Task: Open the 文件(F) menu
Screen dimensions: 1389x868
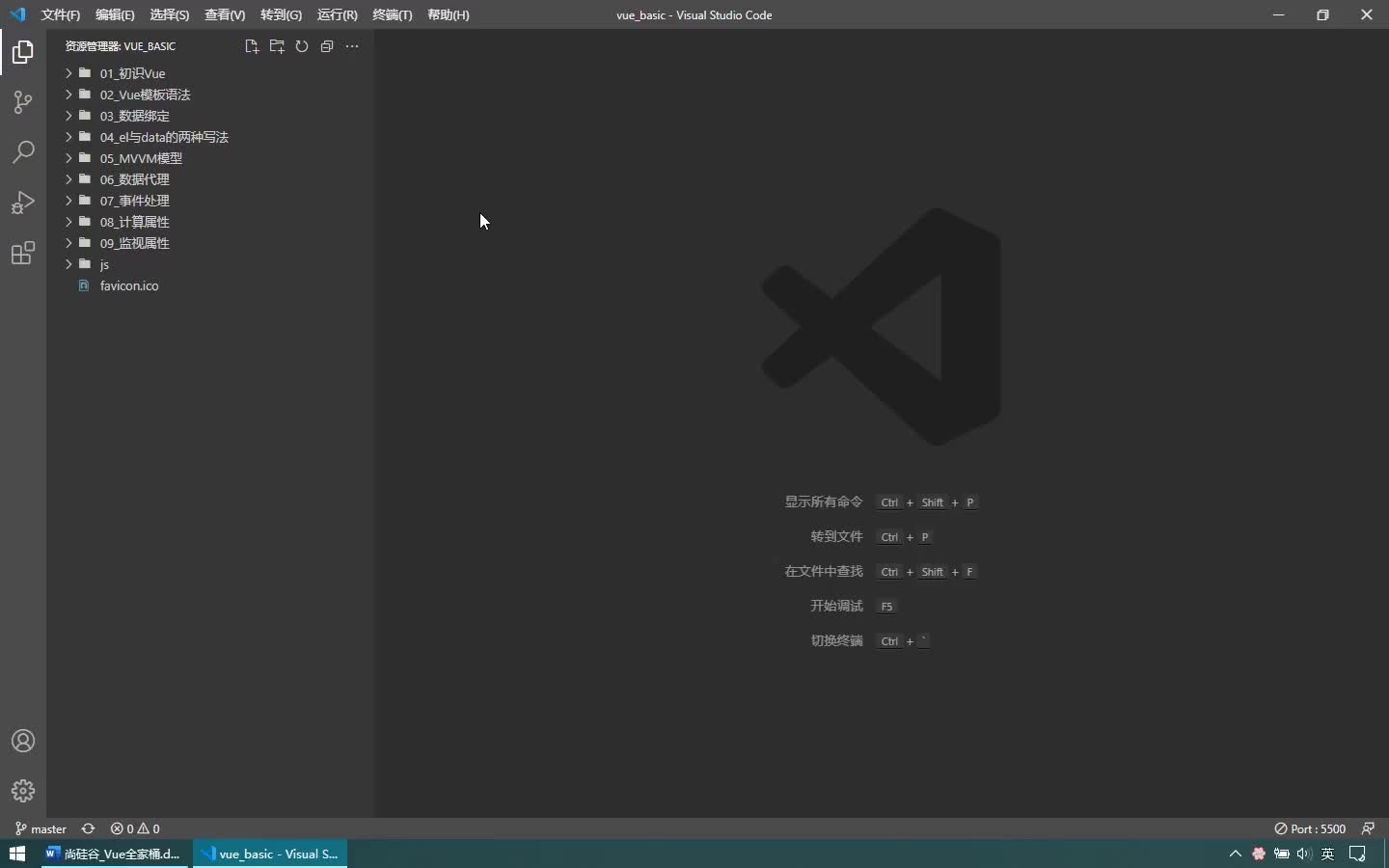Action: tap(61, 14)
